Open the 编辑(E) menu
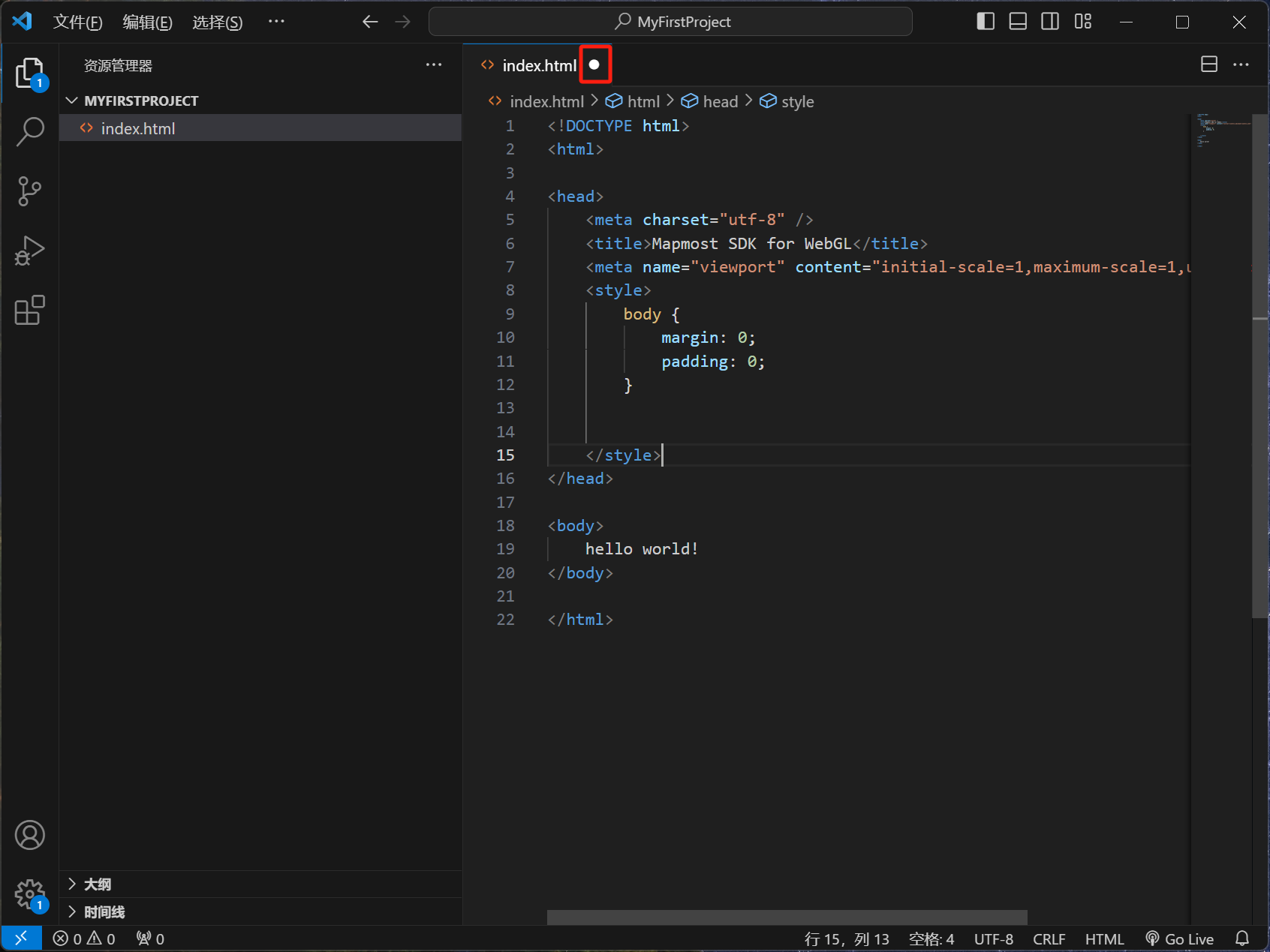Screen dimensions: 1270x952 [x=147, y=23]
